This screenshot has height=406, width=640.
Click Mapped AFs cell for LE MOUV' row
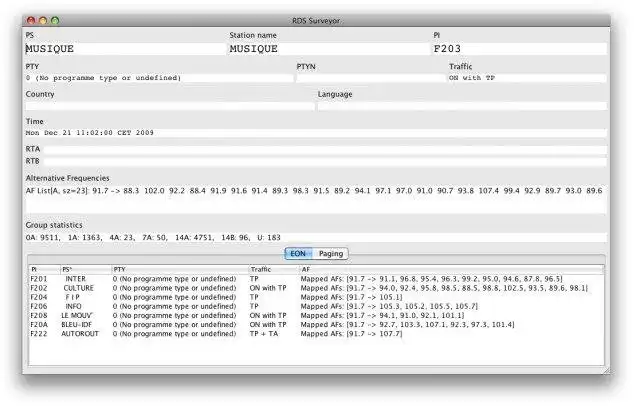click(x=382, y=316)
